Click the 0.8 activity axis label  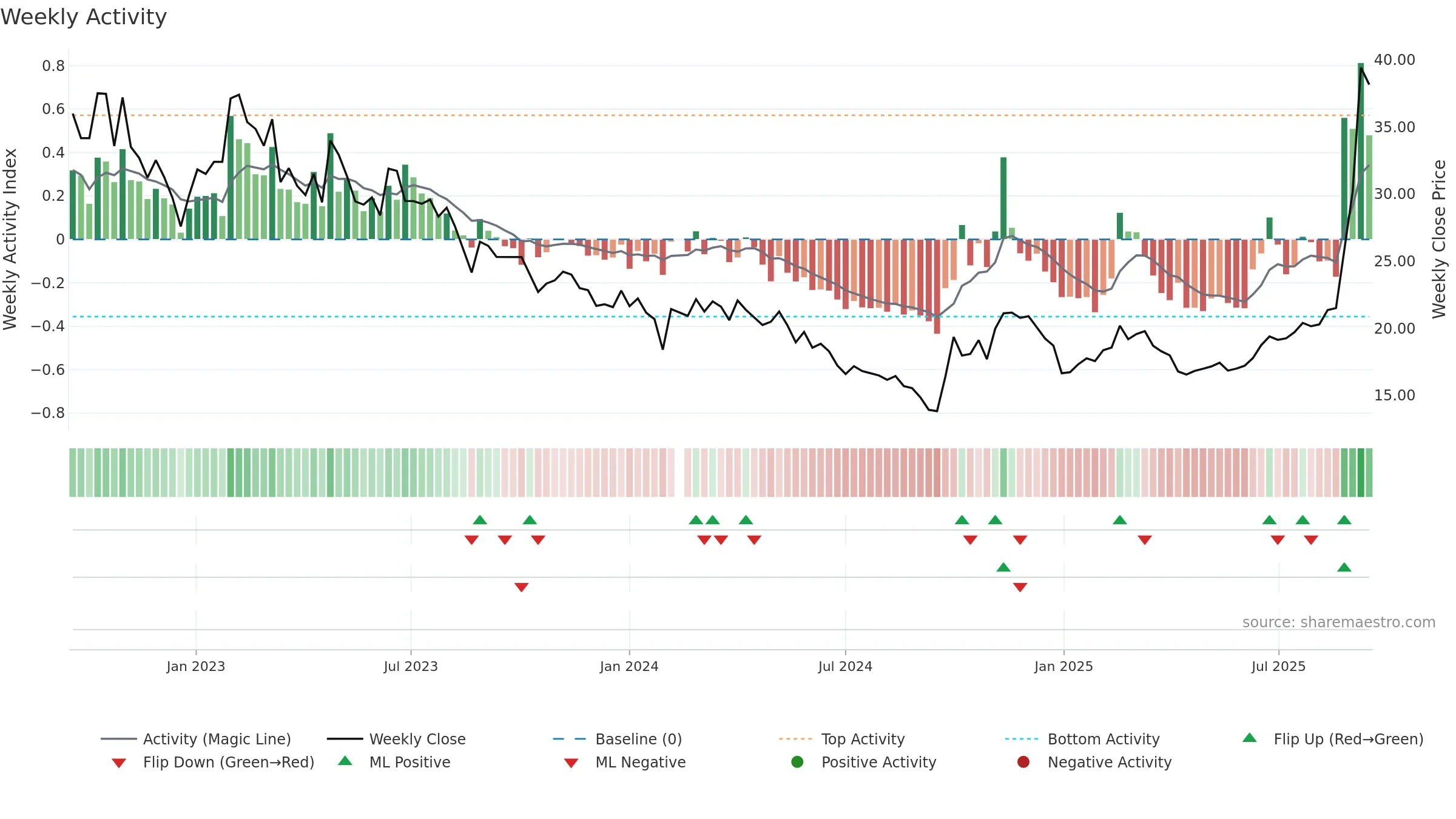click(x=53, y=66)
